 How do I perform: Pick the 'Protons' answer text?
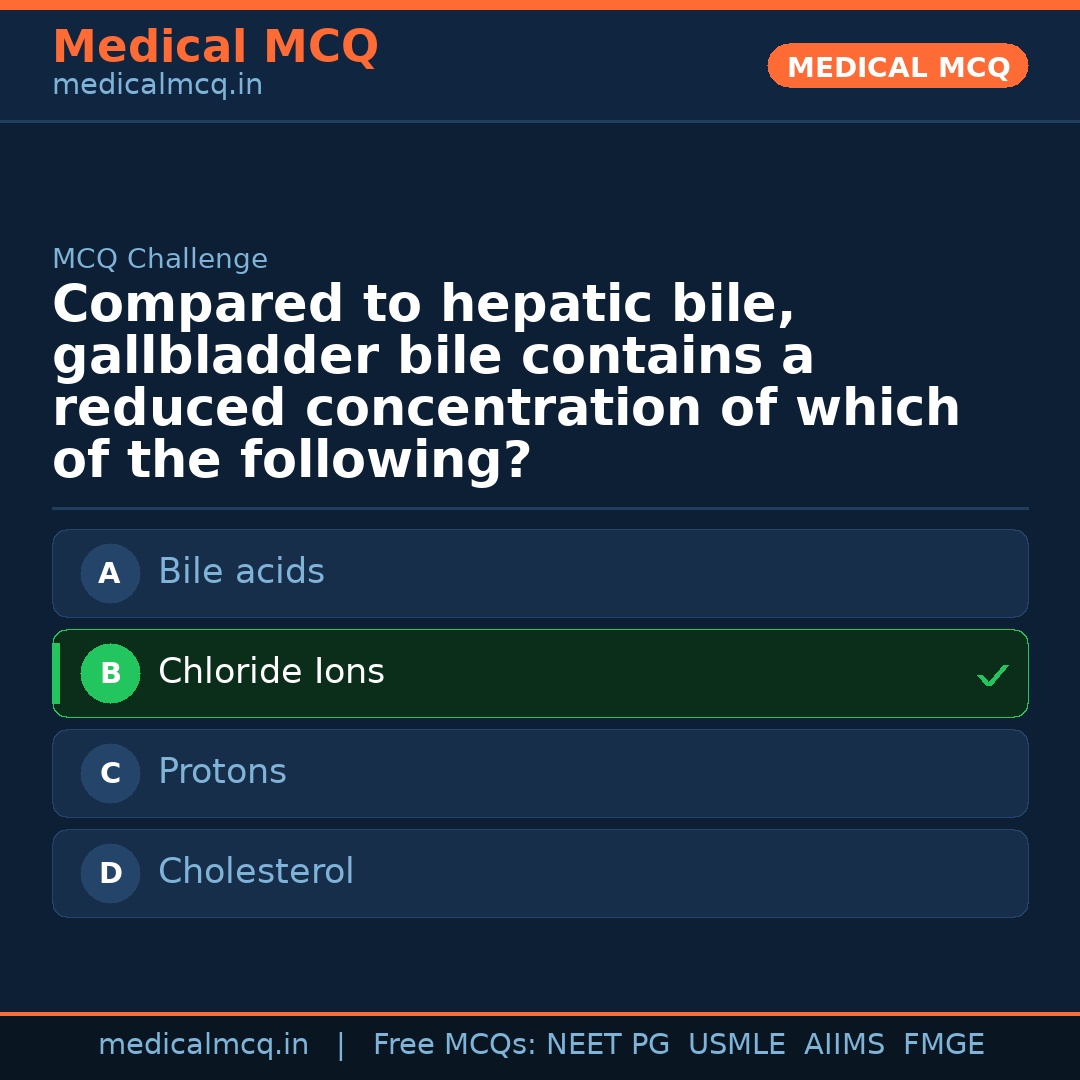point(222,772)
